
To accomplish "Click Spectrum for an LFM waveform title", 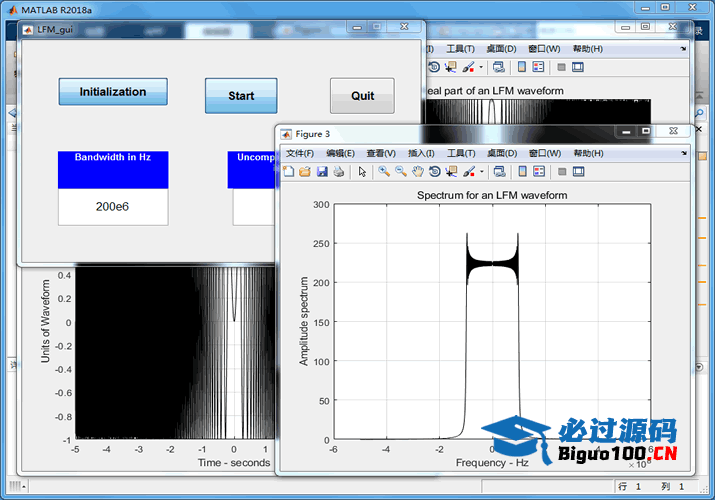I will point(492,195).
